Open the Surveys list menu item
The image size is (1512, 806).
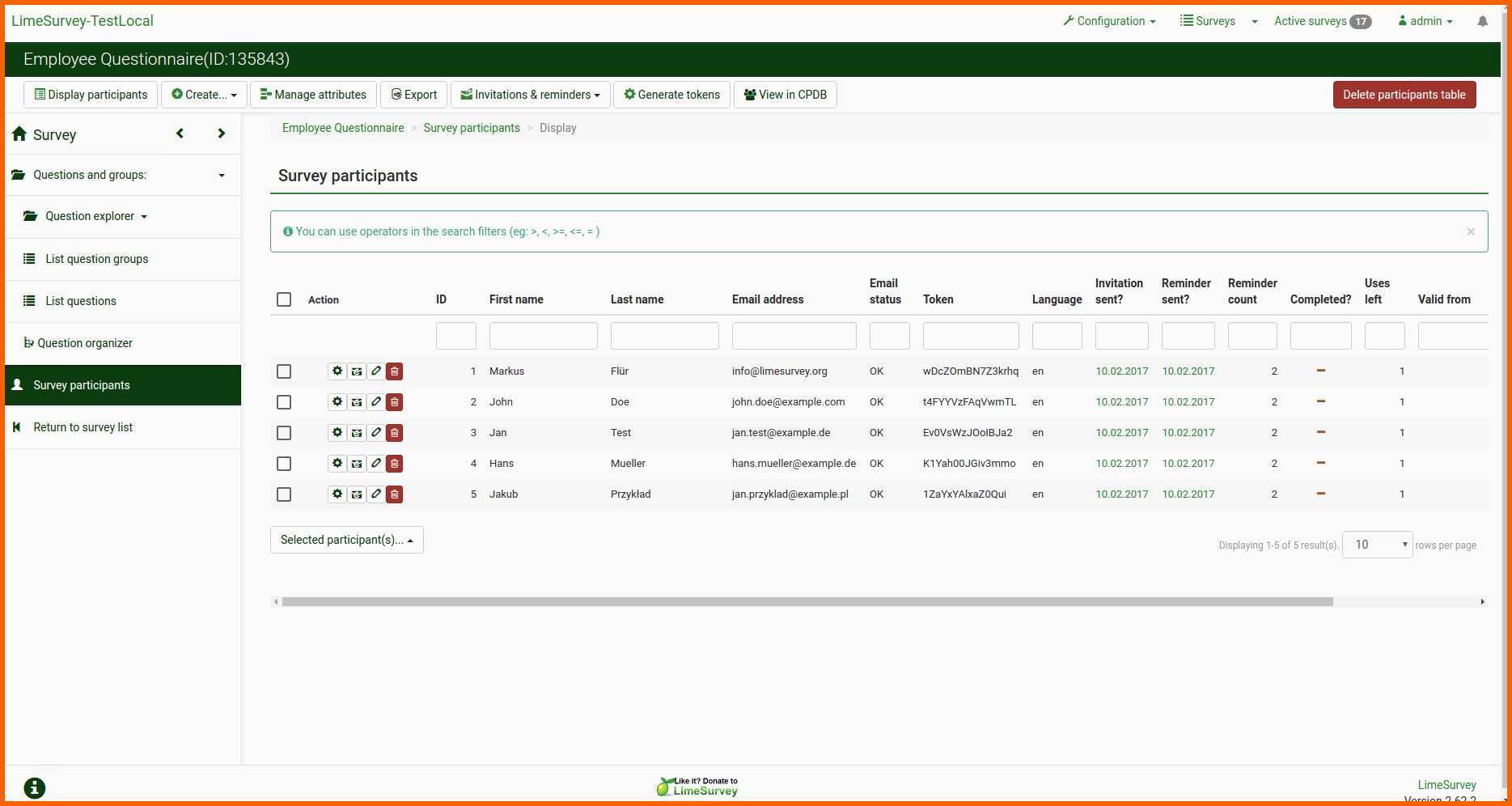[x=1208, y=21]
